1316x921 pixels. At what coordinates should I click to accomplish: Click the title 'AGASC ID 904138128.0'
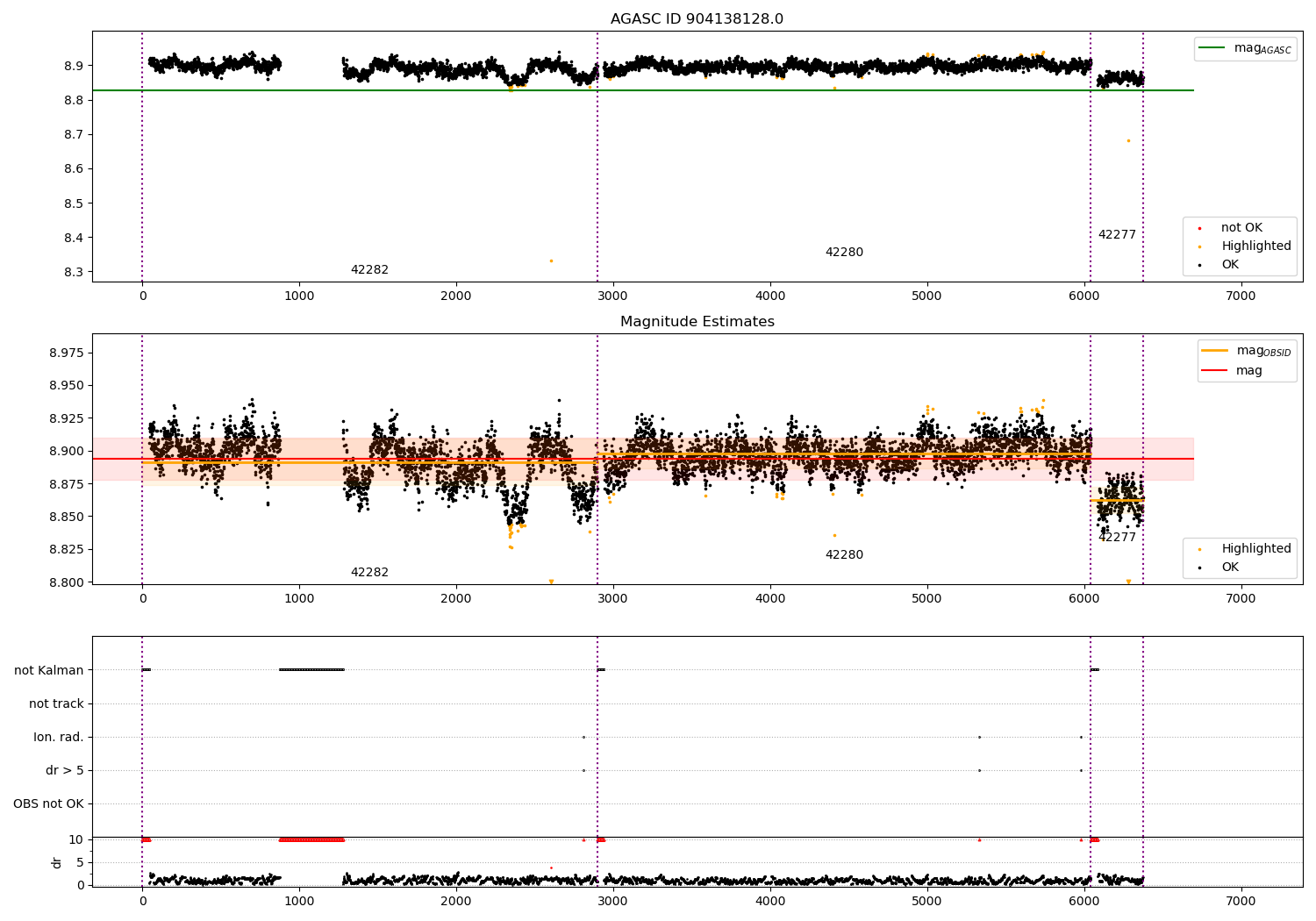pos(697,19)
